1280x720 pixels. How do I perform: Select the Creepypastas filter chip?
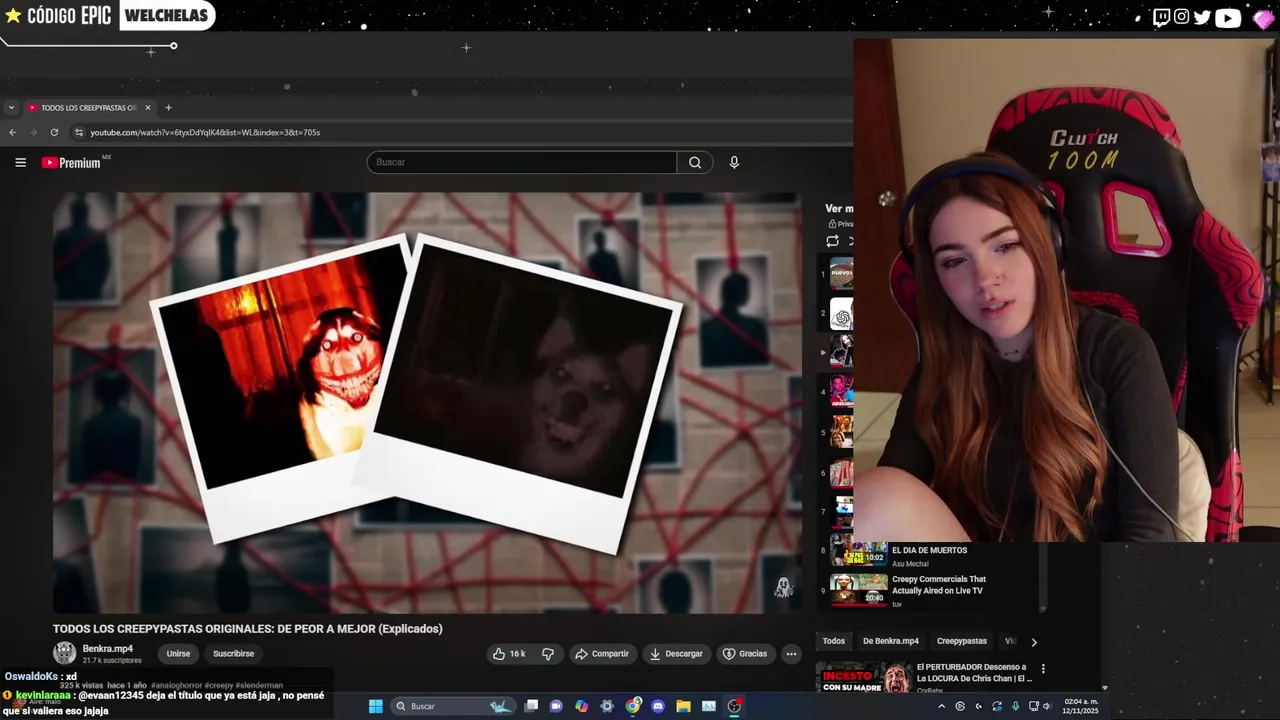pyautogui.click(x=962, y=641)
